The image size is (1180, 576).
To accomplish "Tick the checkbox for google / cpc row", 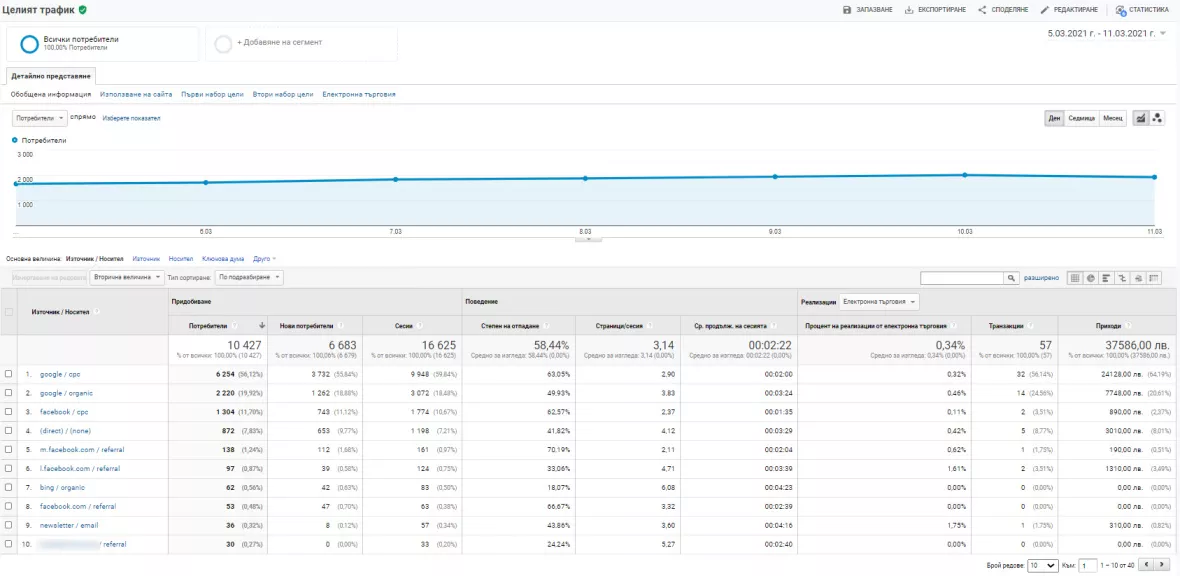I will [8, 374].
